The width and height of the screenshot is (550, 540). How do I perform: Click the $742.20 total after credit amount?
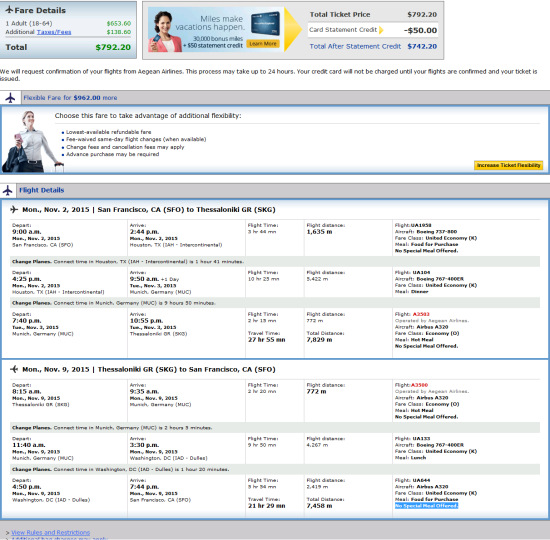click(422, 46)
